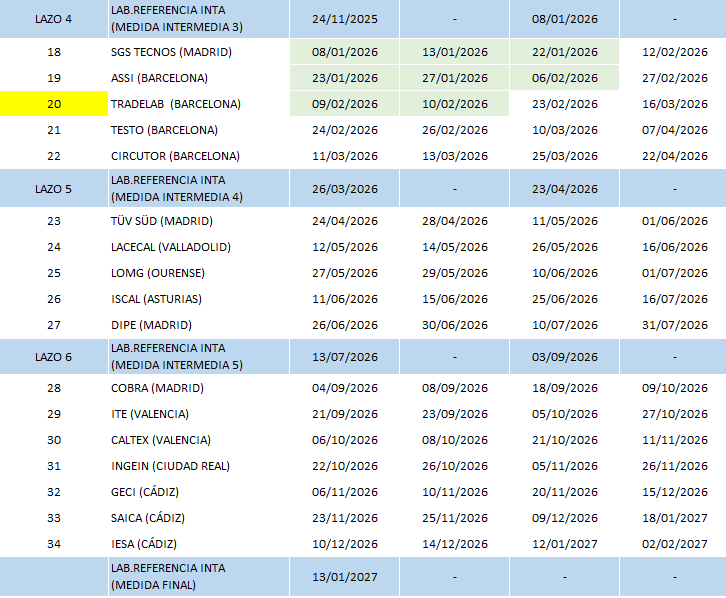This screenshot has height=598, width=726.
Task: Select the LAZO 5 header cell
Action: pyautogui.click(x=54, y=189)
